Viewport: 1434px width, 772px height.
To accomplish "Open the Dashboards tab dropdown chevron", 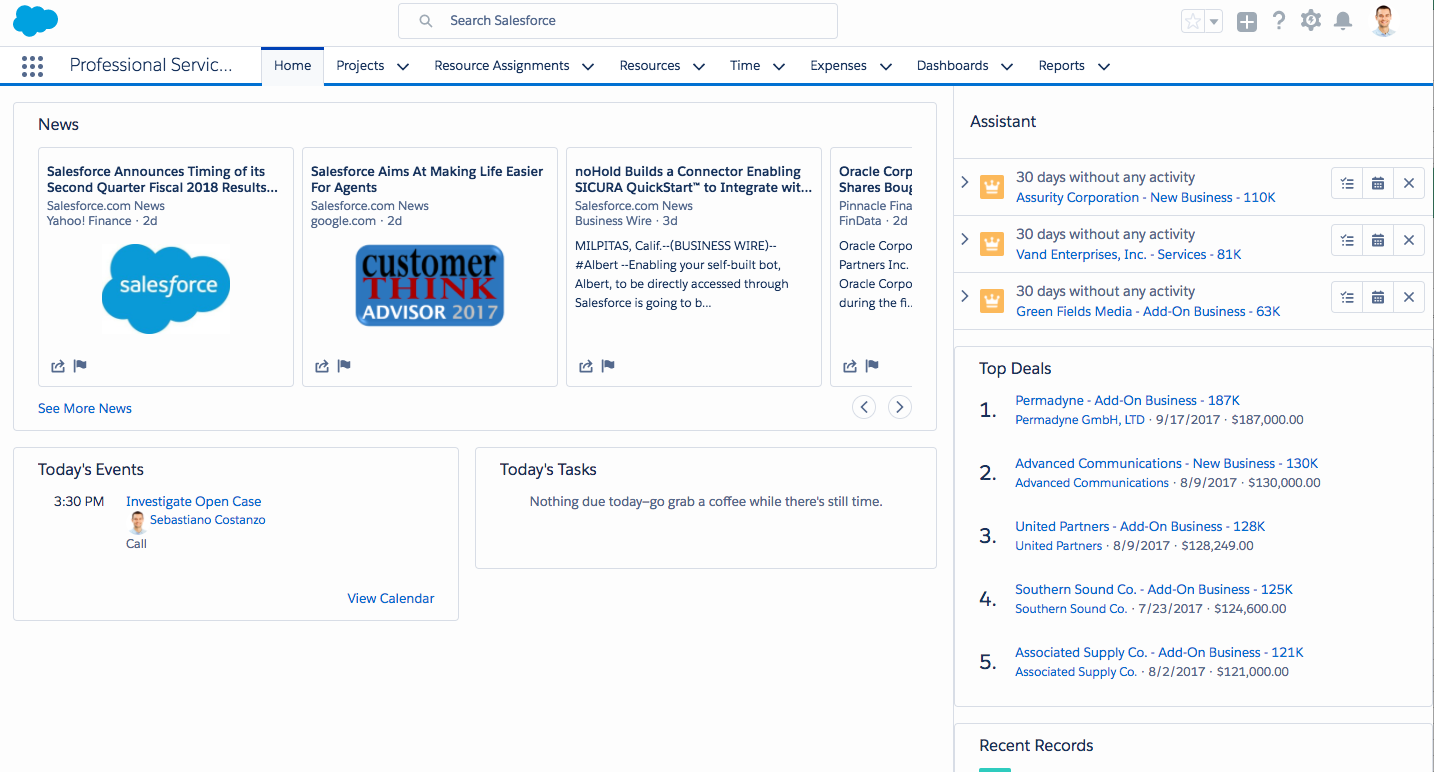I will [1007, 67].
